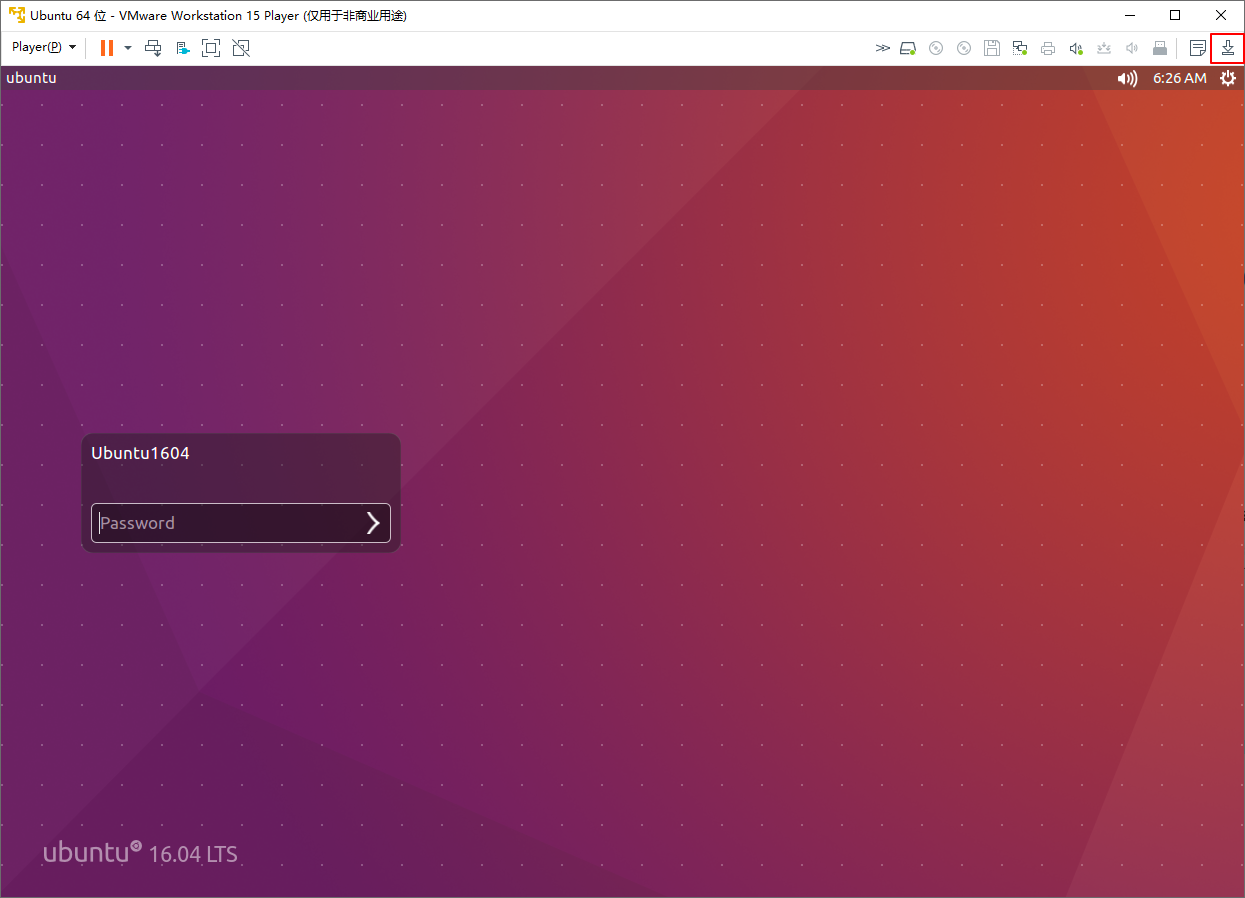Image resolution: width=1245 pixels, height=898 pixels.
Task: Click the plug-and-document icon next to full screen
Action: (x=182, y=47)
